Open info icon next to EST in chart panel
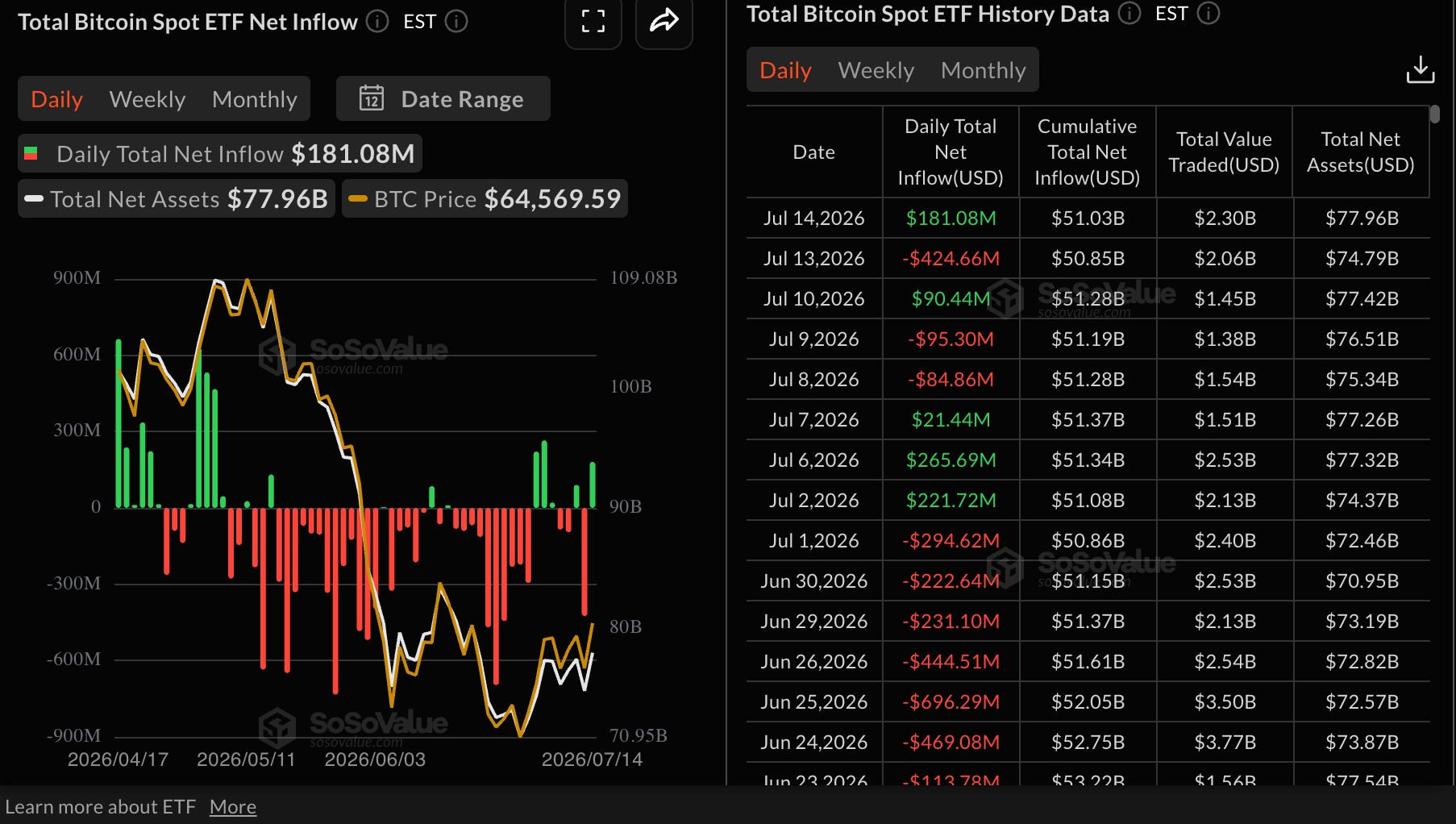The image size is (1456, 824). [456, 22]
